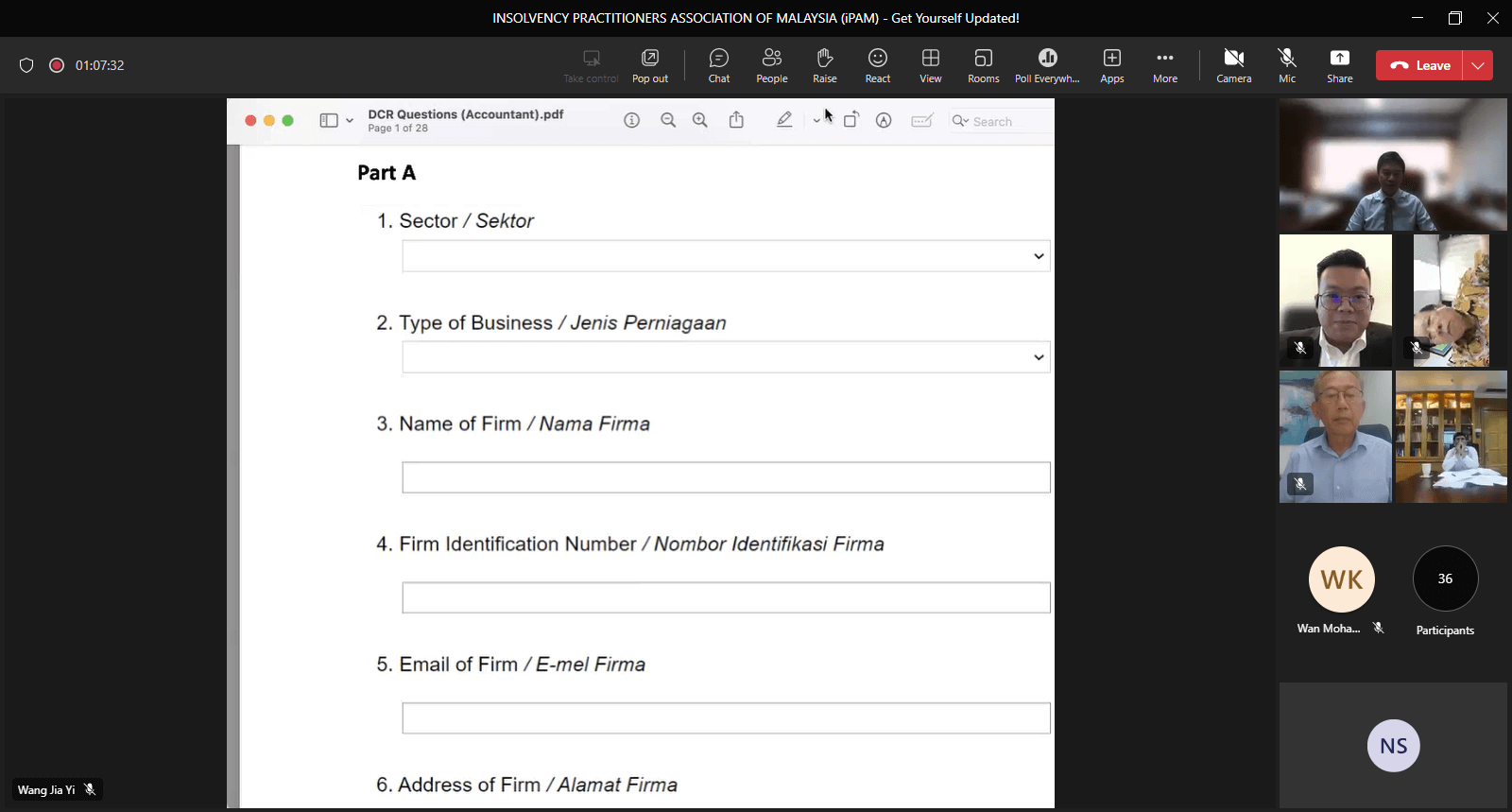Select the office bookshelf video tile
The image size is (1512, 812).
[x=1452, y=437]
